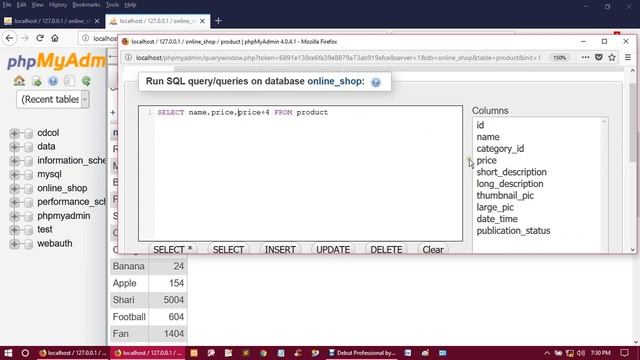Open the Windows Start menu
This screenshot has width=640, height=360.
pyautogui.click(x=8, y=353)
